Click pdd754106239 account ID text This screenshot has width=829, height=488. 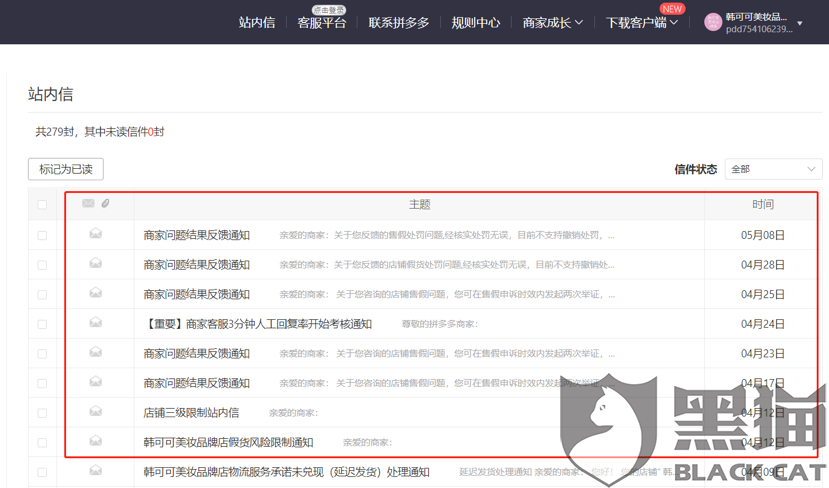tap(759, 29)
